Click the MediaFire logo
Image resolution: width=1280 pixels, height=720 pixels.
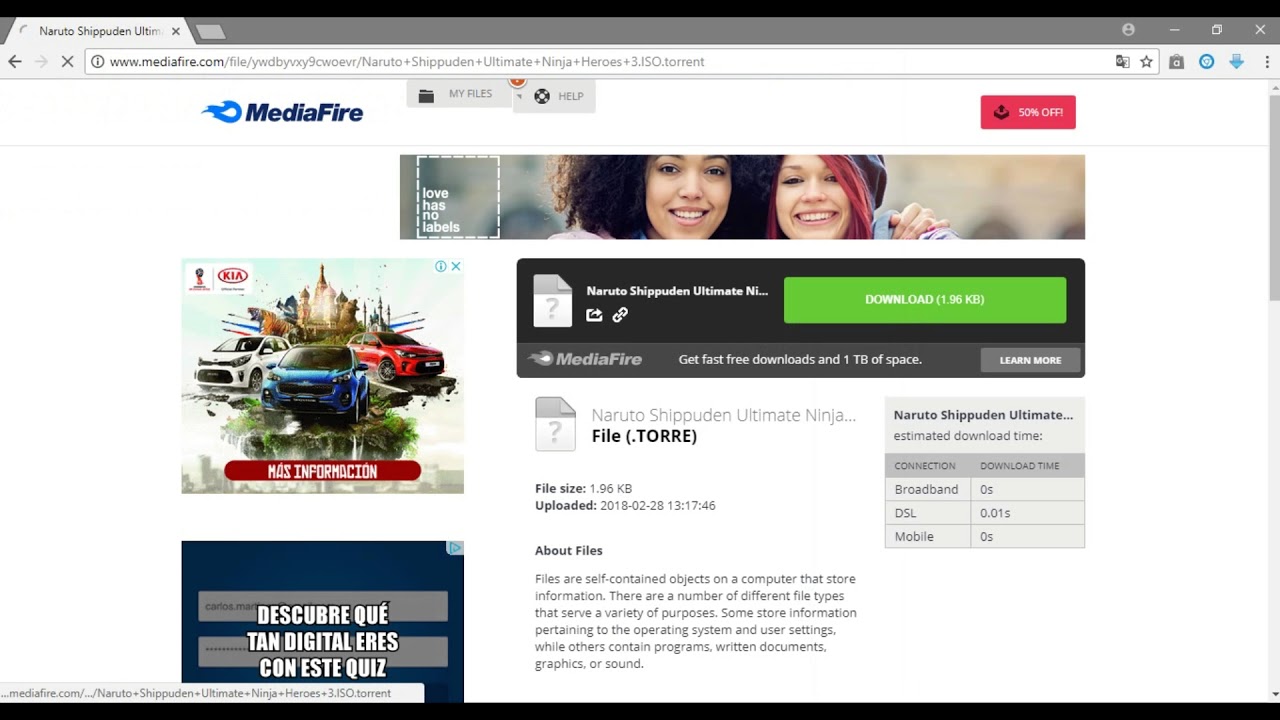pos(282,112)
